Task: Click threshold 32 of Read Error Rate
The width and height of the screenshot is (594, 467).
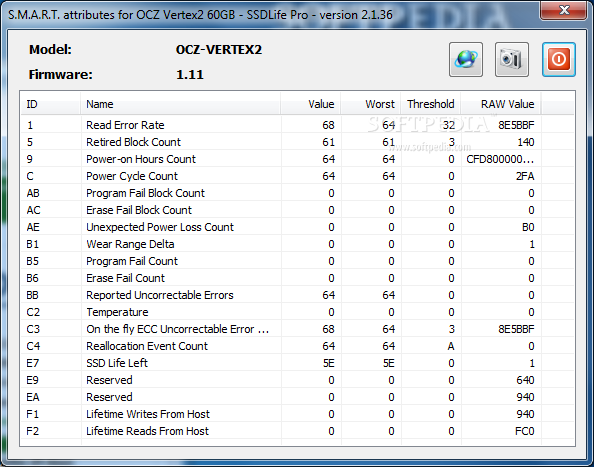Action: 449,125
